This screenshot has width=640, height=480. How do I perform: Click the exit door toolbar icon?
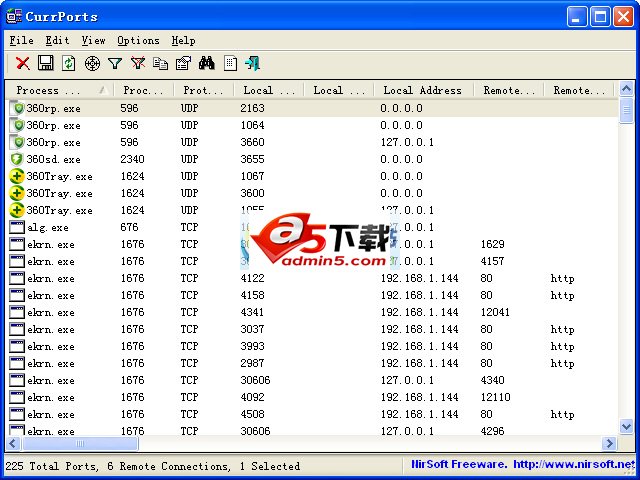point(252,63)
